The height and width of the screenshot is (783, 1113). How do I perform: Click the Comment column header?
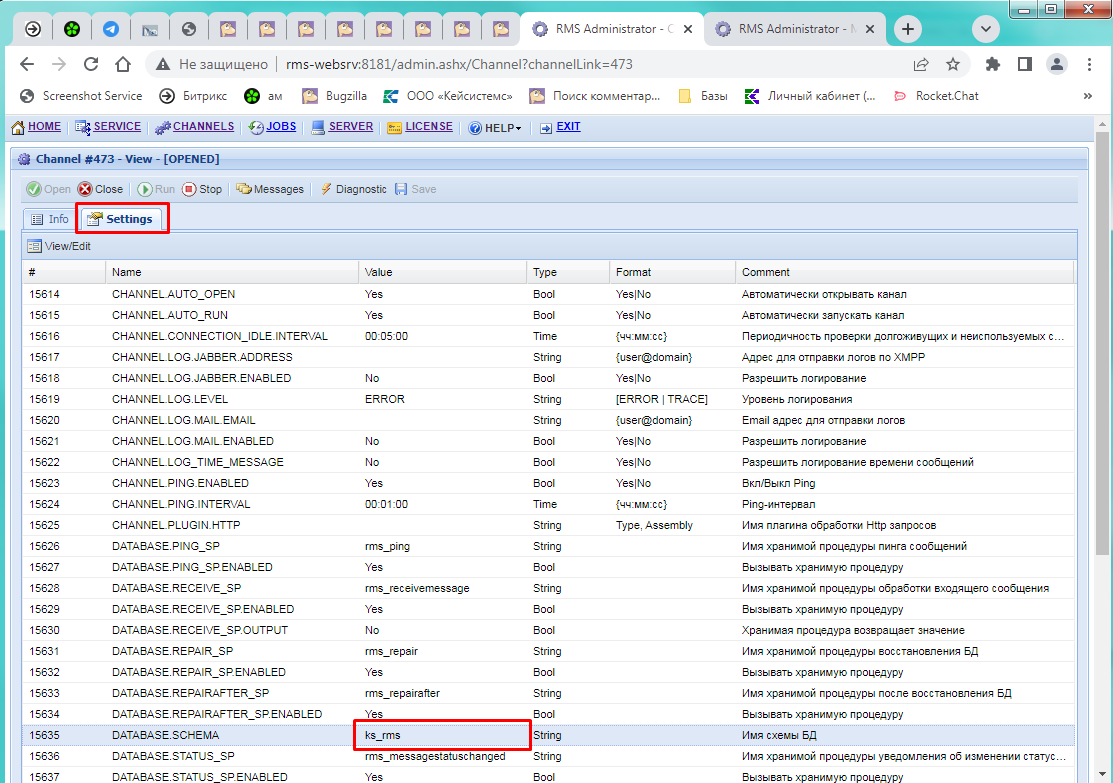[x=904, y=272]
